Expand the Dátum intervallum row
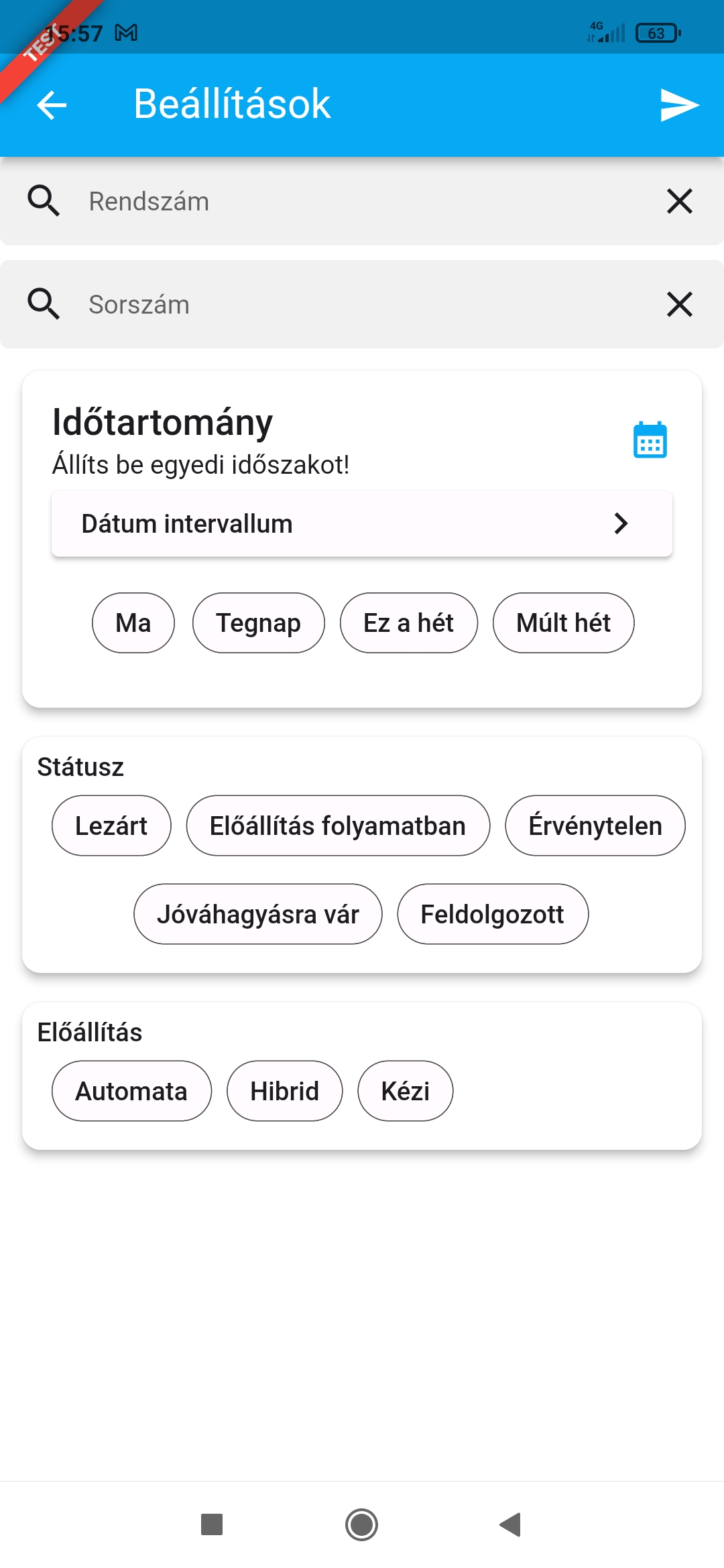Viewport: 724px width, 1568px height. [x=362, y=523]
